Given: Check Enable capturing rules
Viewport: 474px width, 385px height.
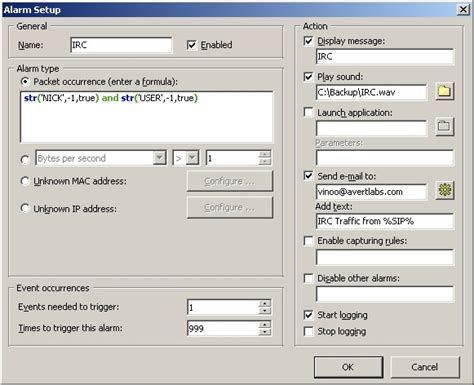Looking at the screenshot, I should pos(309,240).
